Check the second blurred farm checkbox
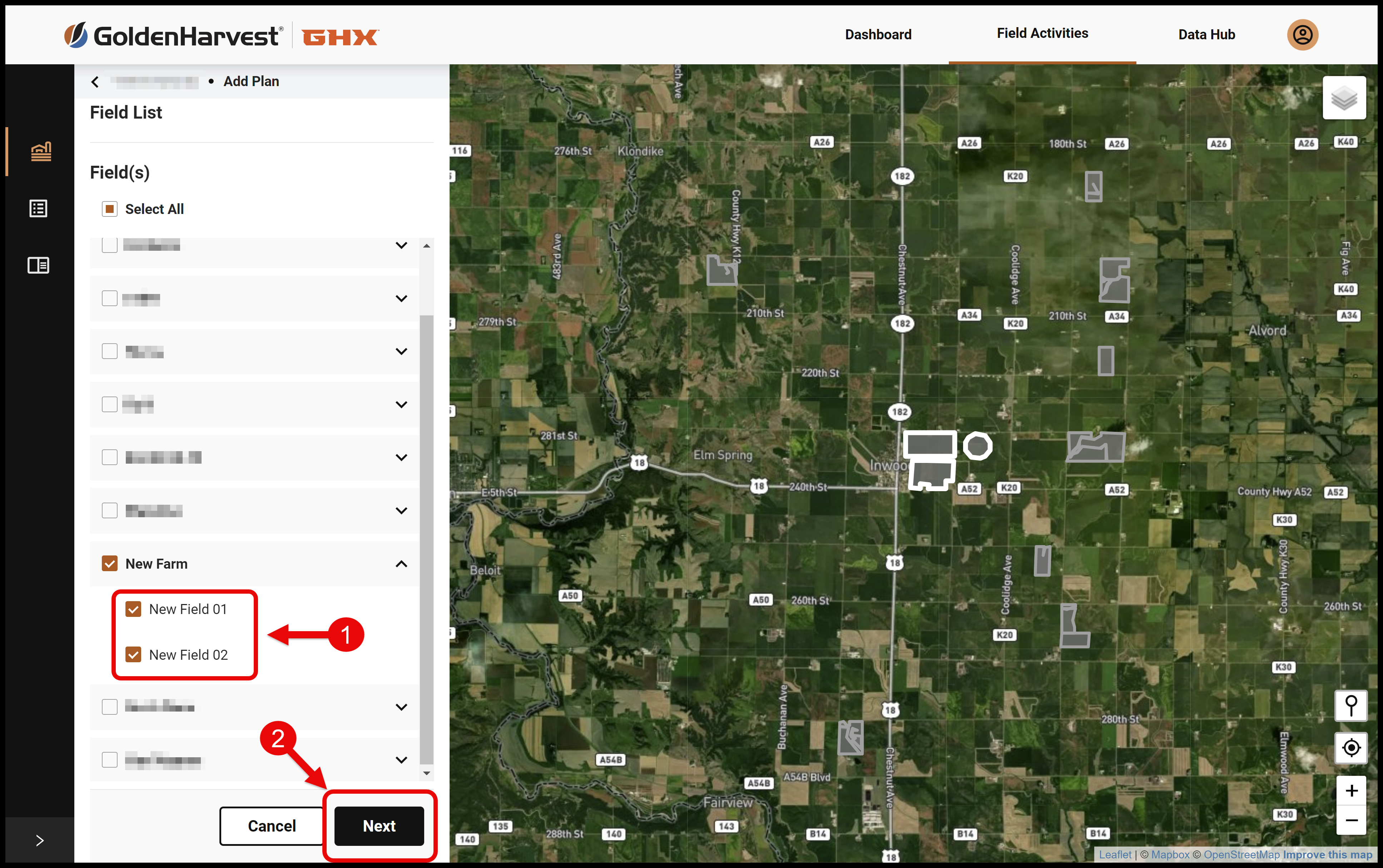The height and width of the screenshot is (868, 1383). point(110,299)
